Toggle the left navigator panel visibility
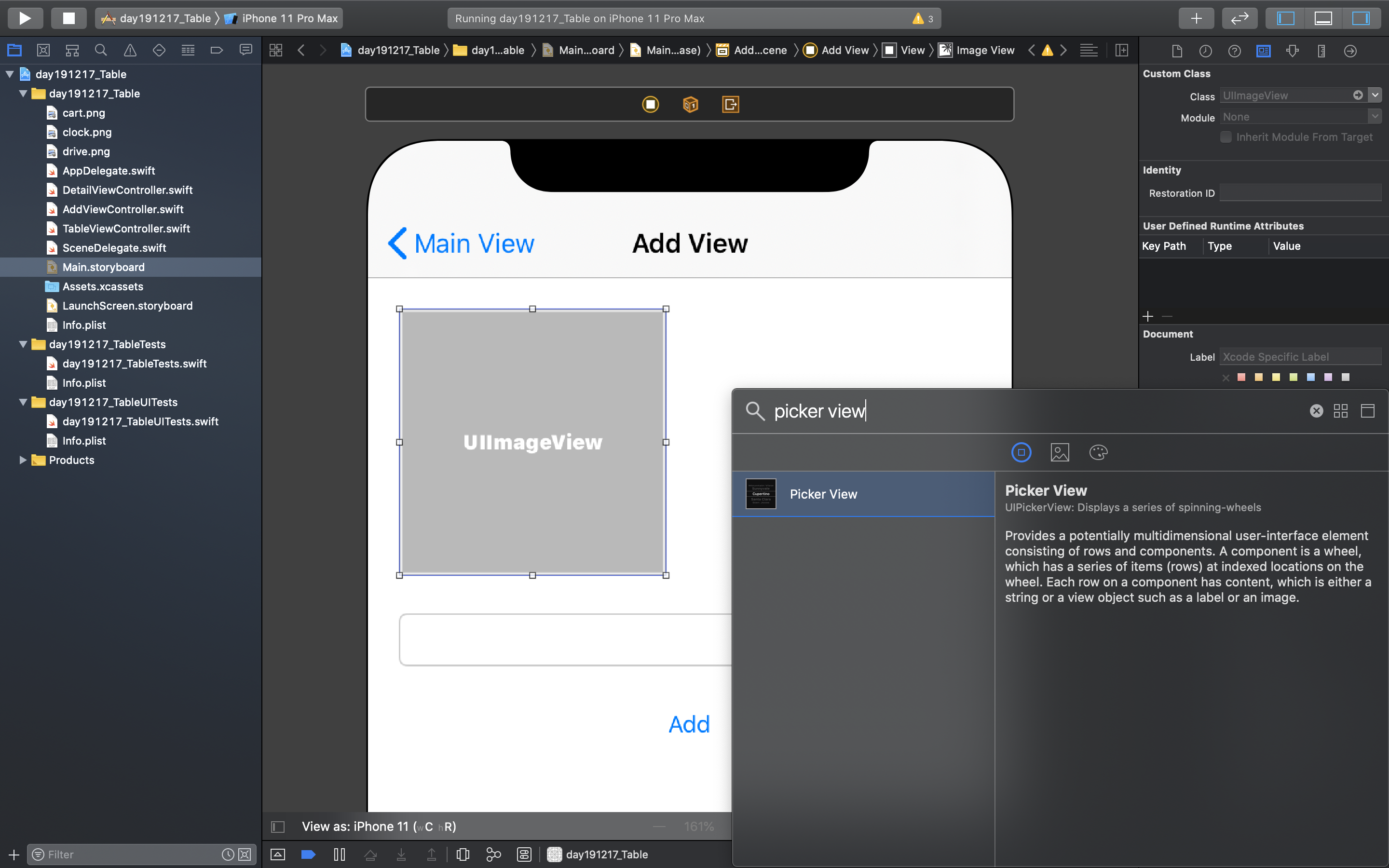The height and width of the screenshot is (868, 1389). point(1285,18)
